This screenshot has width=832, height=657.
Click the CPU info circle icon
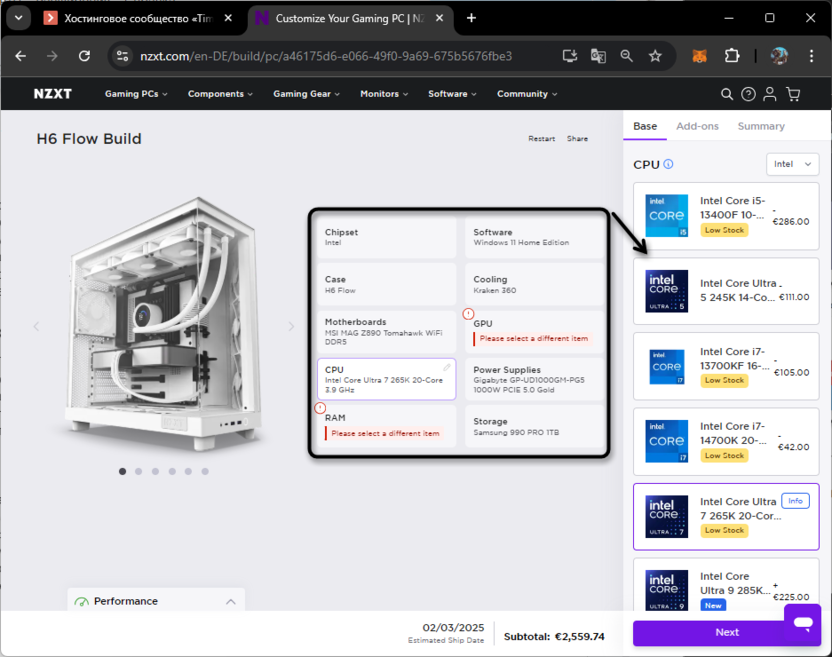pyautogui.click(x=668, y=165)
